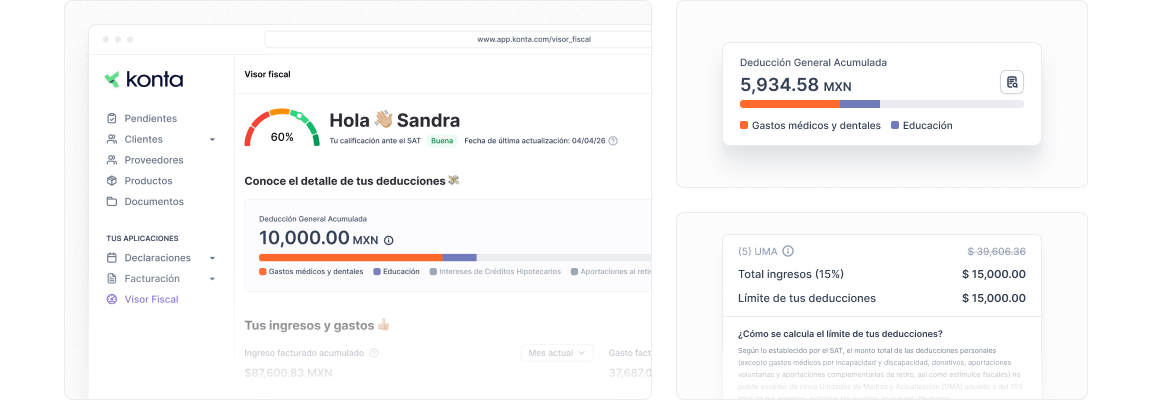Expand the Declaraciones dropdown arrow
Image resolution: width=1152 pixels, height=400 pixels.
(212, 258)
